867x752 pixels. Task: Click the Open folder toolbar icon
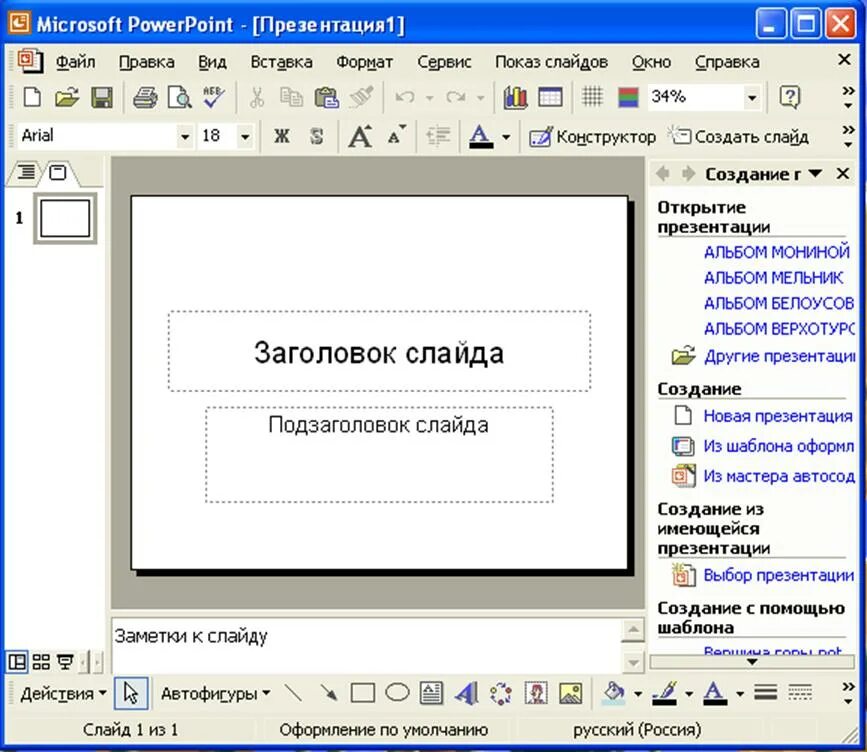[x=66, y=97]
